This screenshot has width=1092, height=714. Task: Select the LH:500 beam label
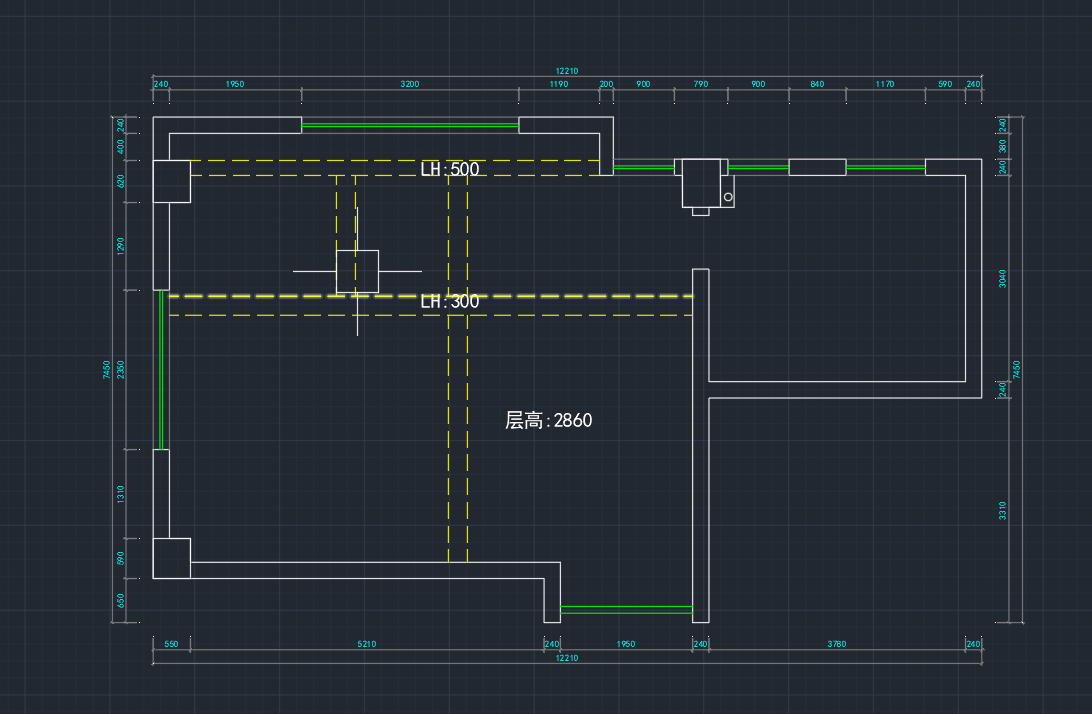coord(450,169)
